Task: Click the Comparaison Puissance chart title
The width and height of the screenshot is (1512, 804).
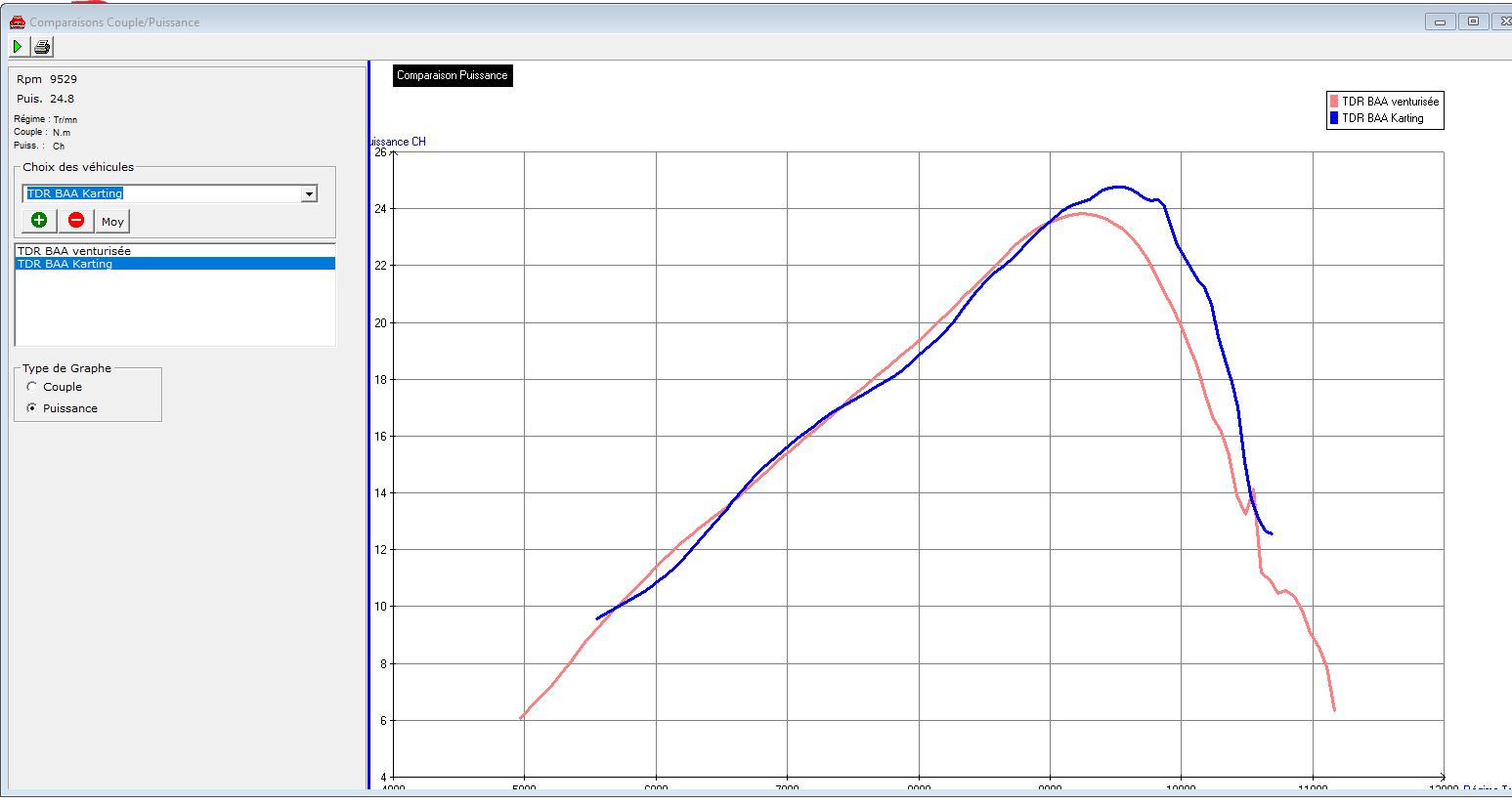Action: coord(453,75)
